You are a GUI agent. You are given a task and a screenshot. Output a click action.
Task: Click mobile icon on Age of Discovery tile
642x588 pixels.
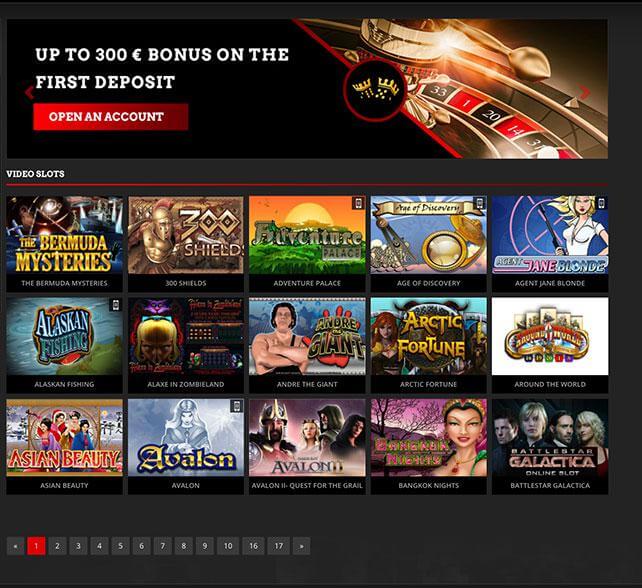tap(480, 203)
